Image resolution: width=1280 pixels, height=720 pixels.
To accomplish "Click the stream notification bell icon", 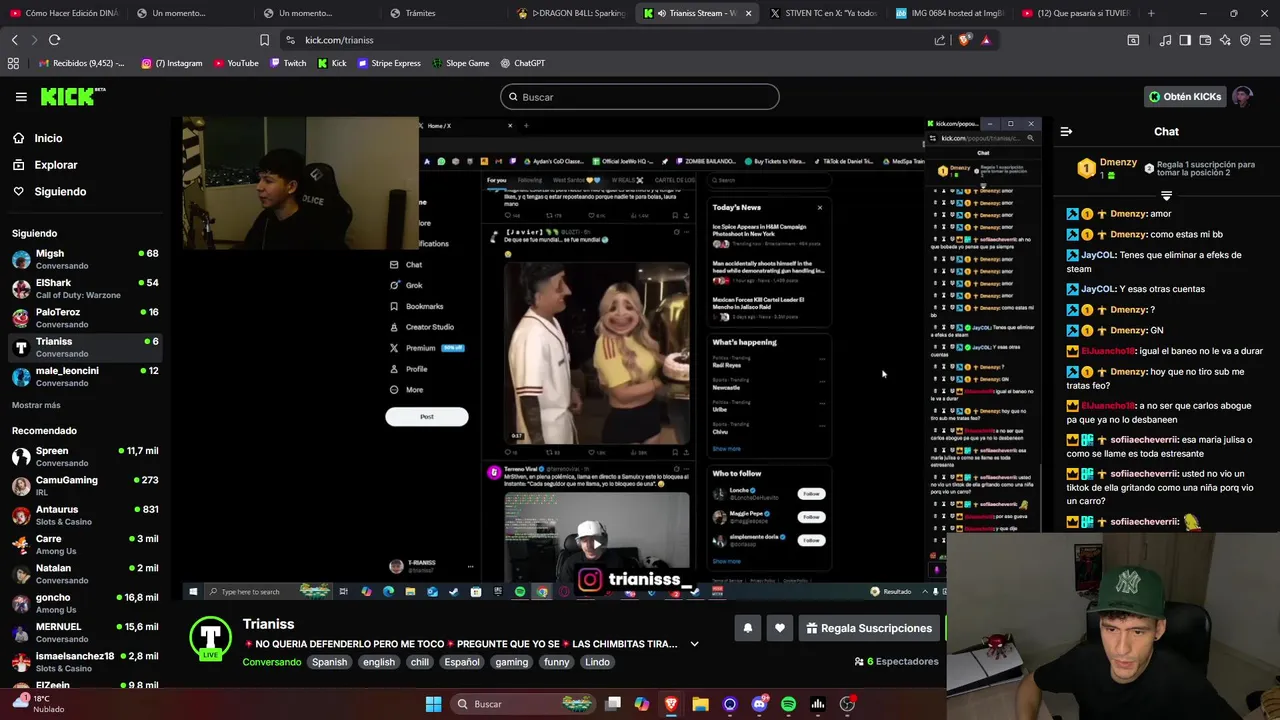I will pos(747,628).
